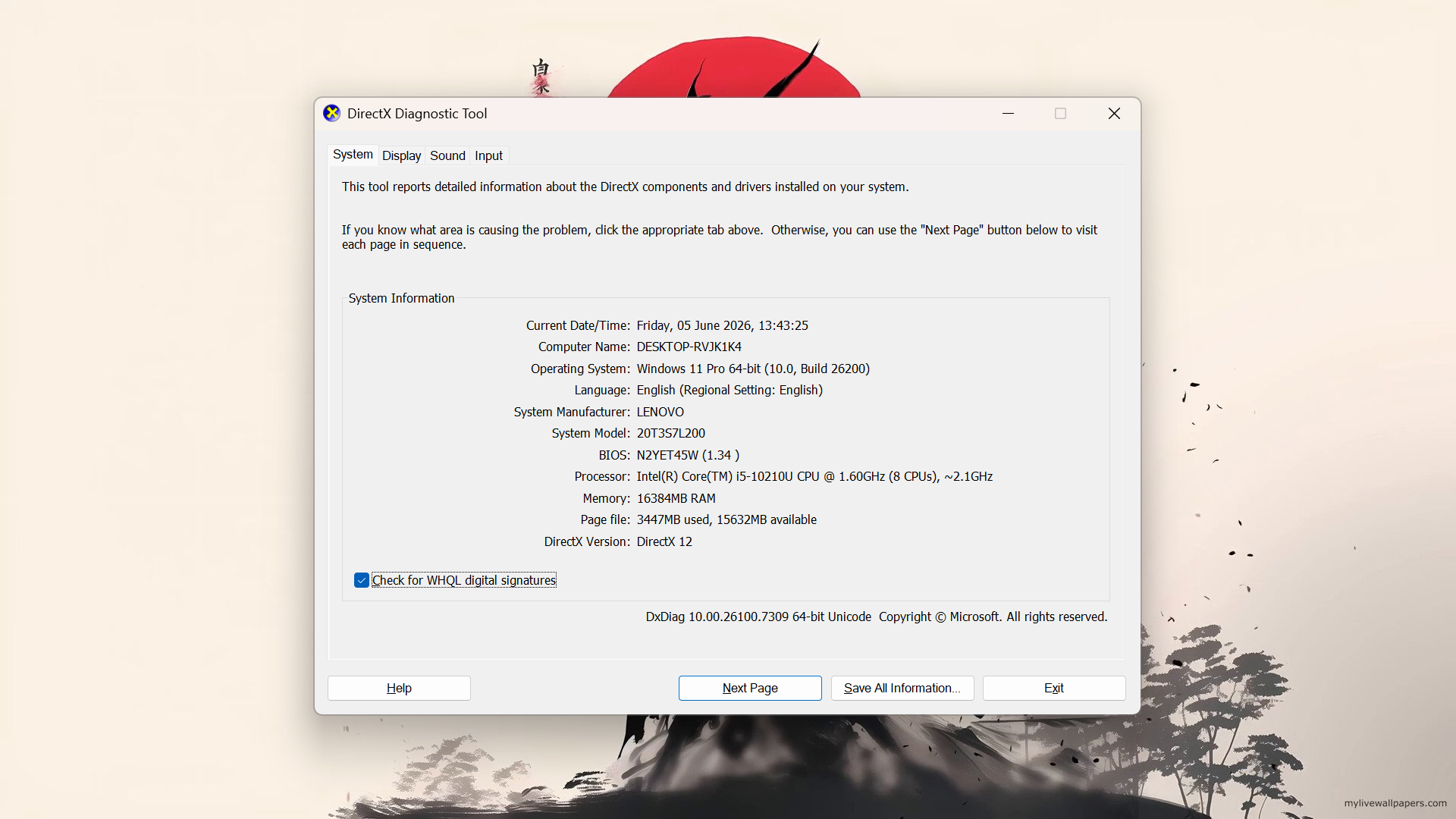Switch to the System tab
This screenshot has height=819, width=1456.
click(x=353, y=155)
